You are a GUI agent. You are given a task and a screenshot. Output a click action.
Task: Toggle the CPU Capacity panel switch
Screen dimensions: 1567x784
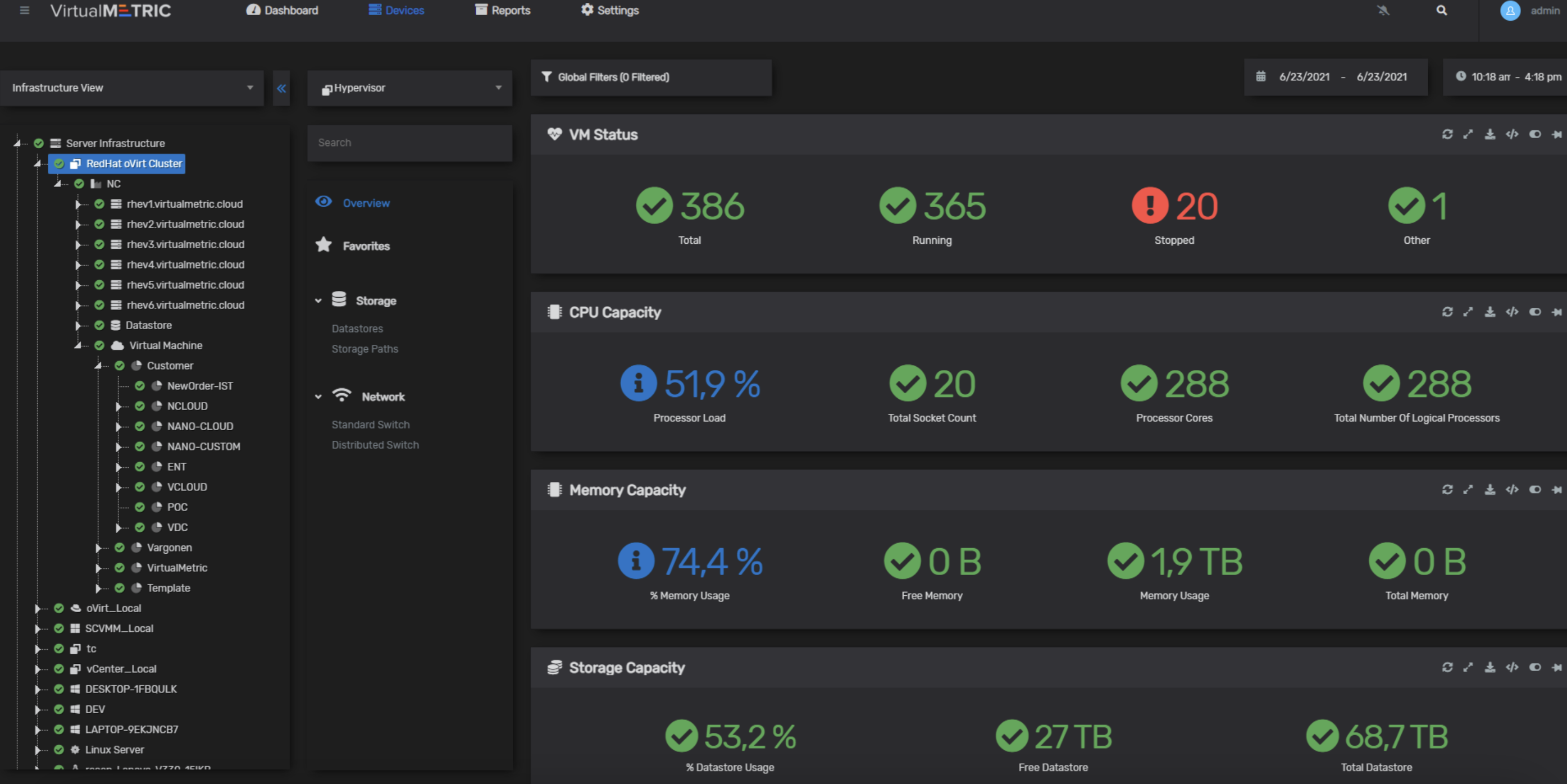click(x=1534, y=312)
